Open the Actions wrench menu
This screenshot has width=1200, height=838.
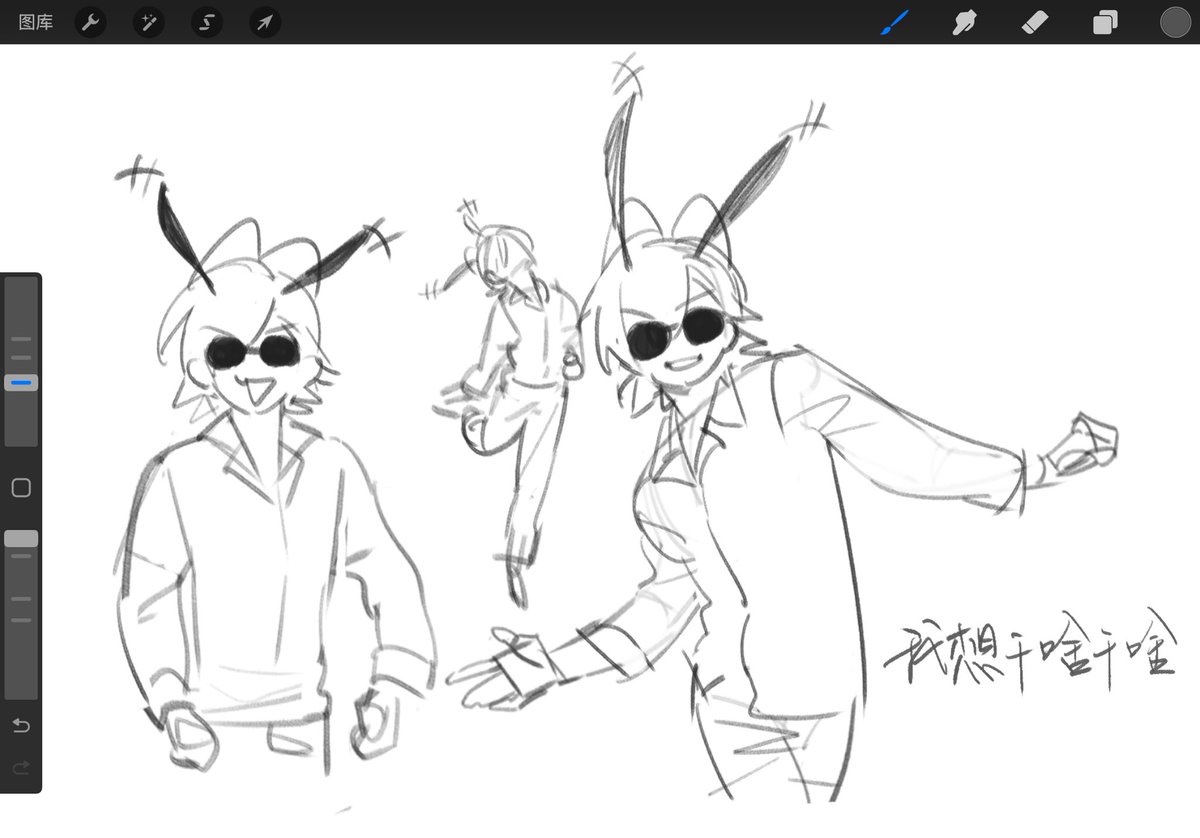[91, 22]
